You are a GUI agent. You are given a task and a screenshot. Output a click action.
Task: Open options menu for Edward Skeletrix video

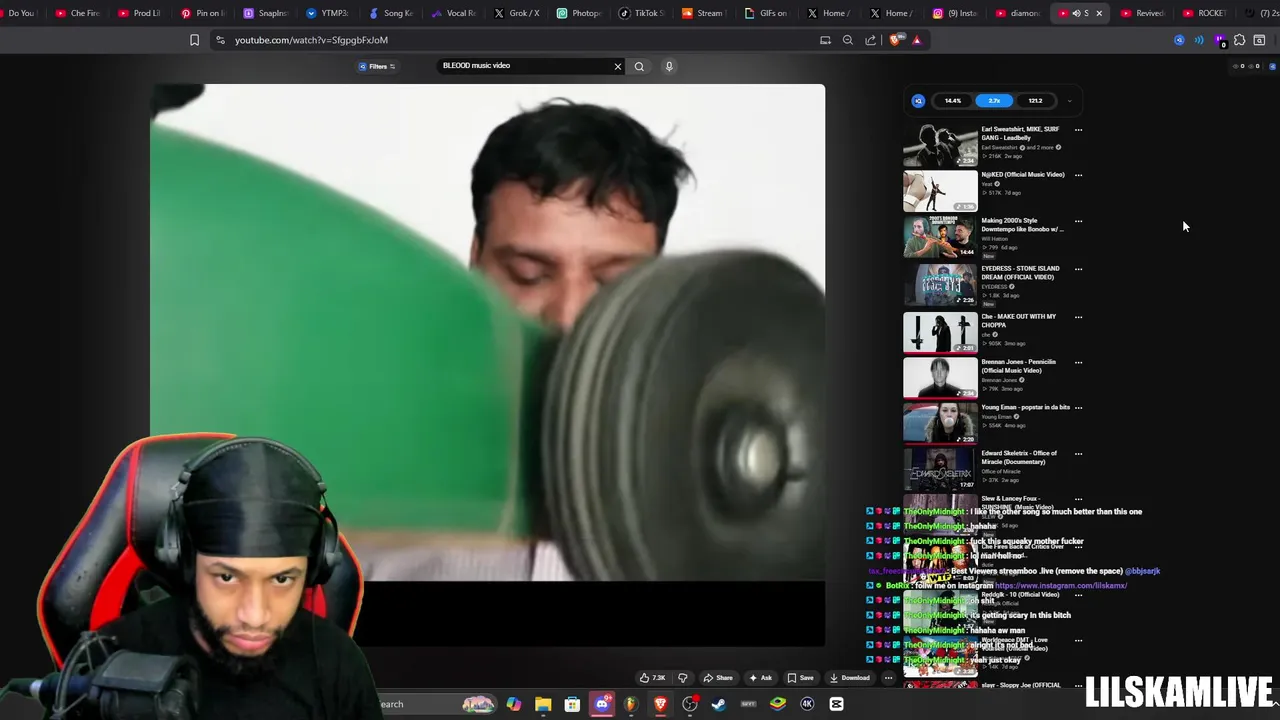pyautogui.click(x=1078, y=454)
